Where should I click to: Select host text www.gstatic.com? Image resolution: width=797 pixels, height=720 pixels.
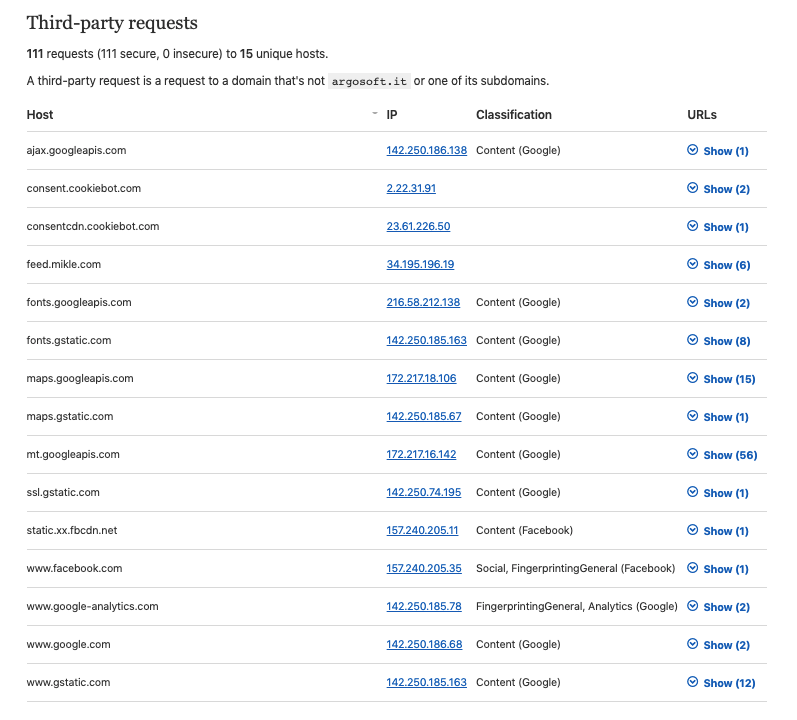coord(68,682)
